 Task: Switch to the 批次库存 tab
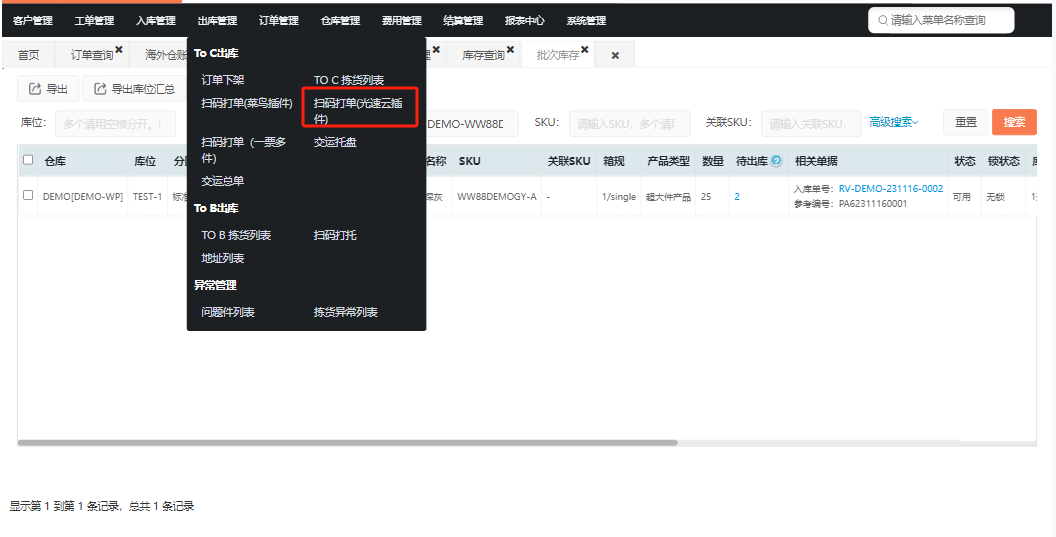coord(558,55)
